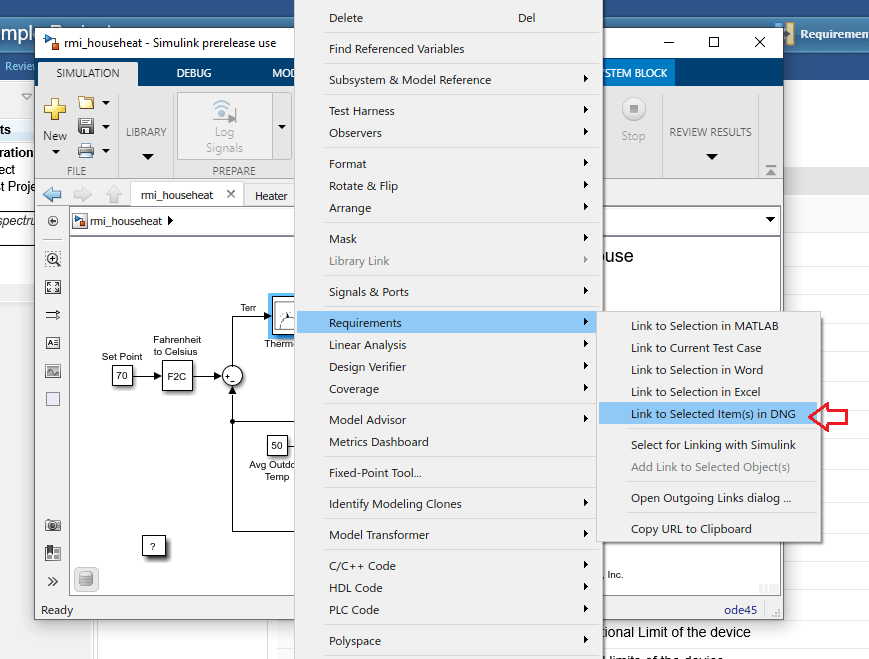Click the sample time arrows icon
Screen dimensions: 869x659
(53, 315)
